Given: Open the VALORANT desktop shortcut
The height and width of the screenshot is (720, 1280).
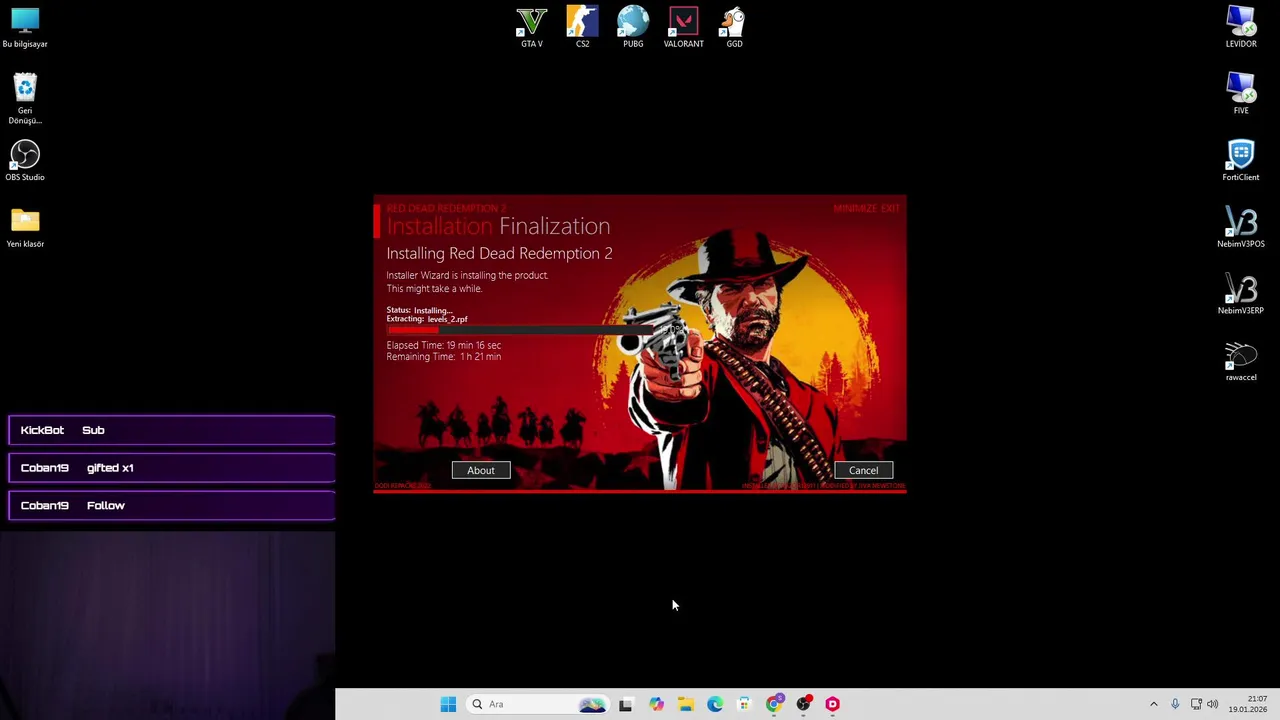Looking at the screenshot, I should pos(684,27).
